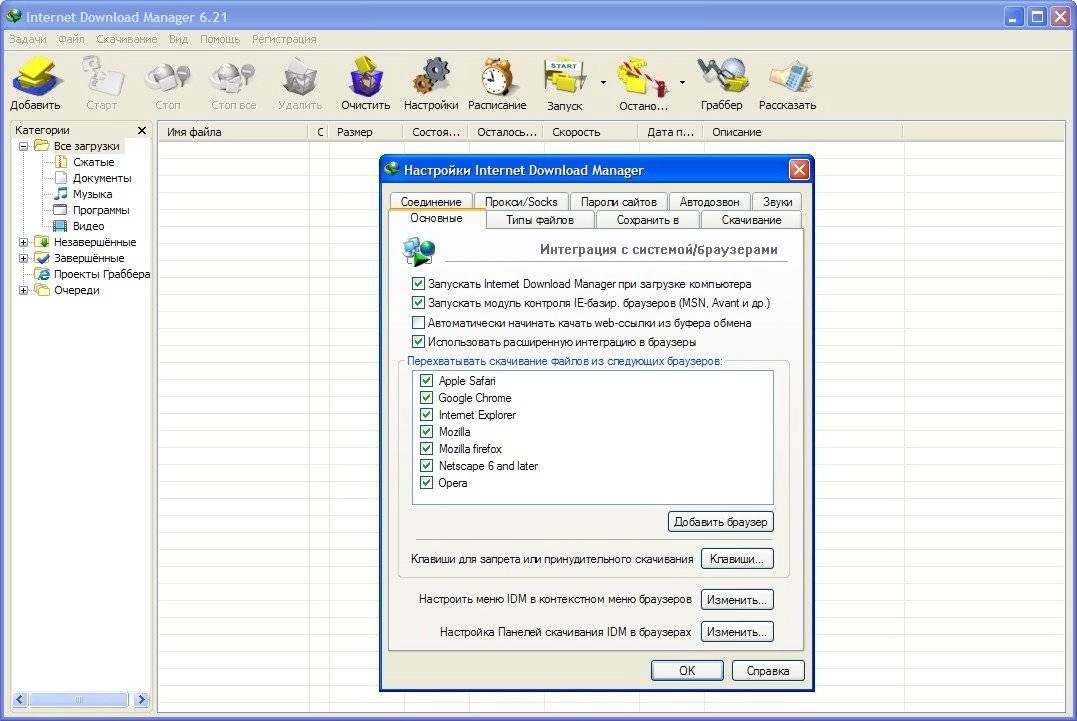Toggle the Opera checkbox
This screenshot has width=1077, height=721.
pos(427,483)
